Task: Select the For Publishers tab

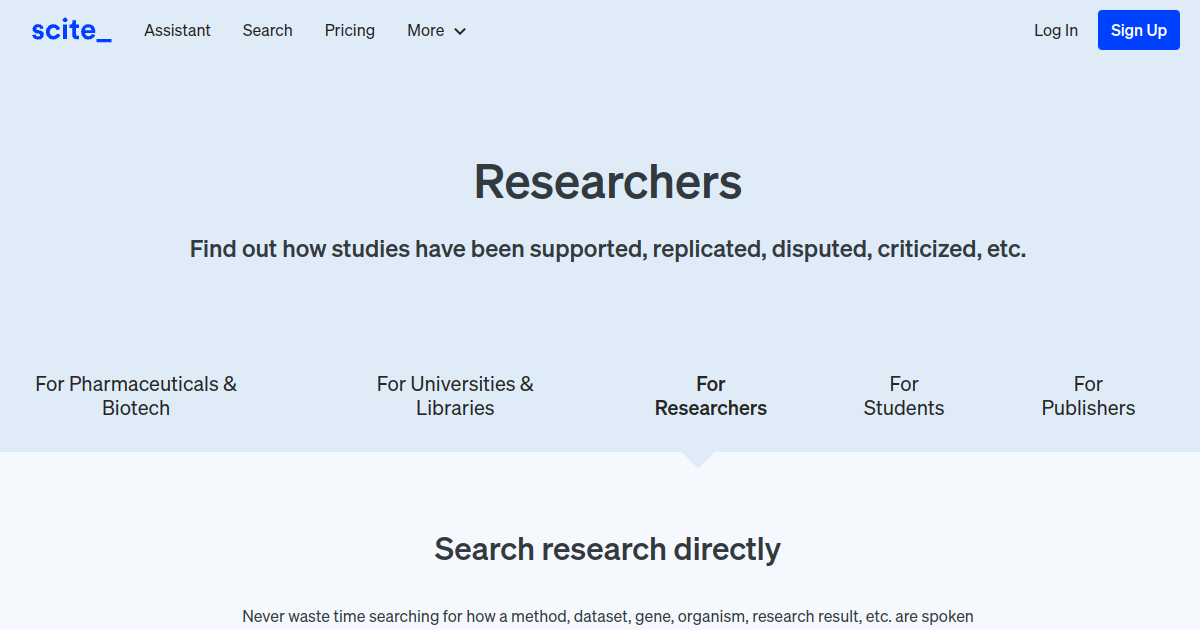Action: pyautogui.click(x=1088, y=396)
